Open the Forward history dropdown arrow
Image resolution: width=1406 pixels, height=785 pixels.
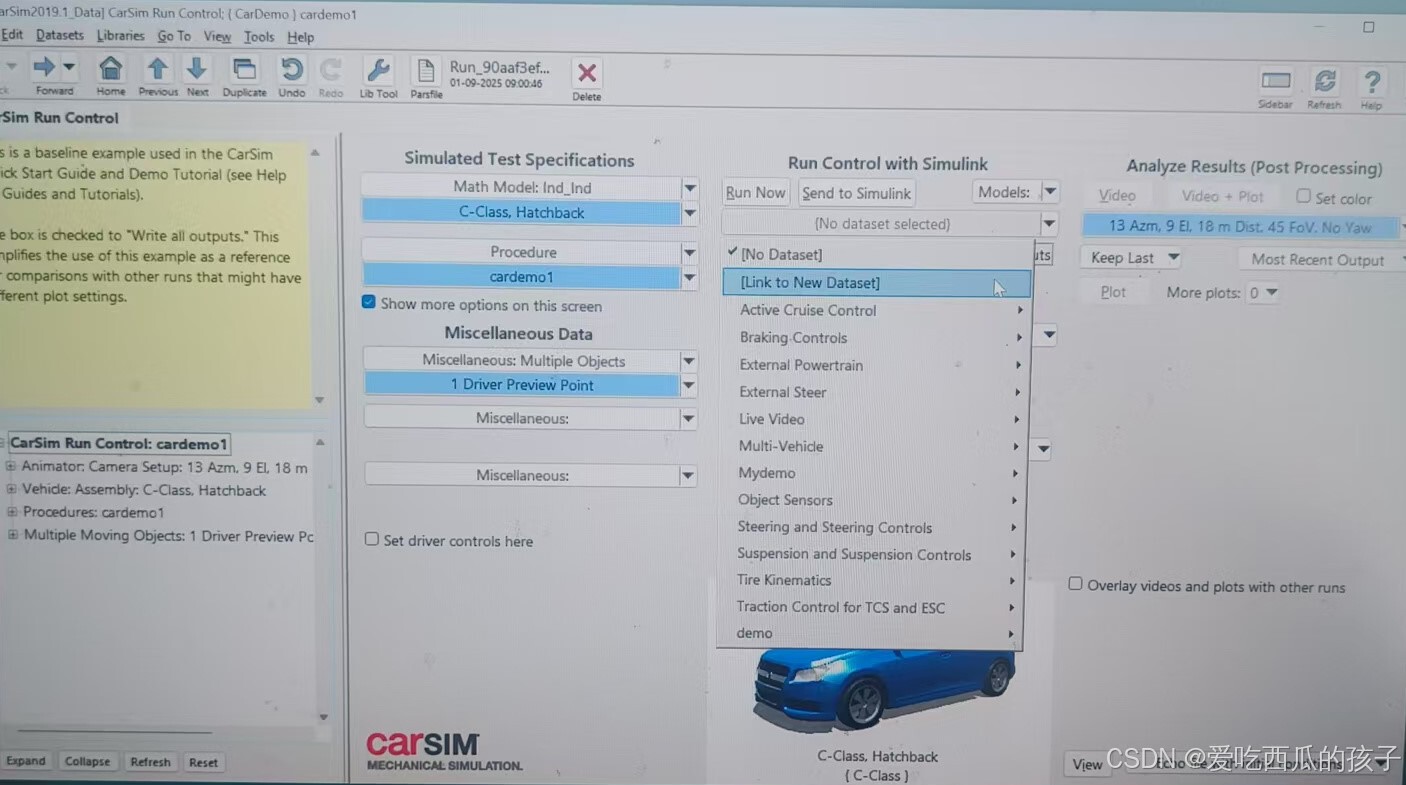point(69,67)
